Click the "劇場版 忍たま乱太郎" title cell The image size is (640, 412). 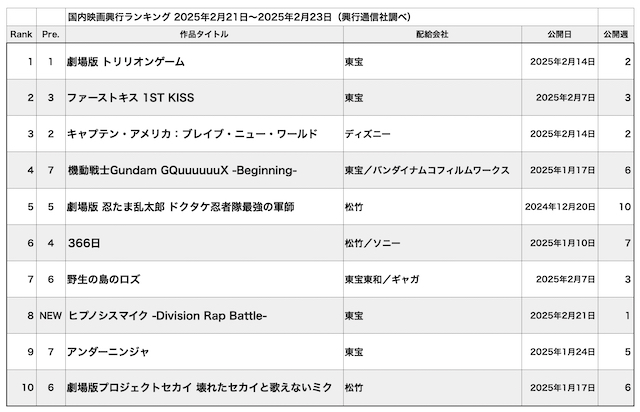click(181, 207)
